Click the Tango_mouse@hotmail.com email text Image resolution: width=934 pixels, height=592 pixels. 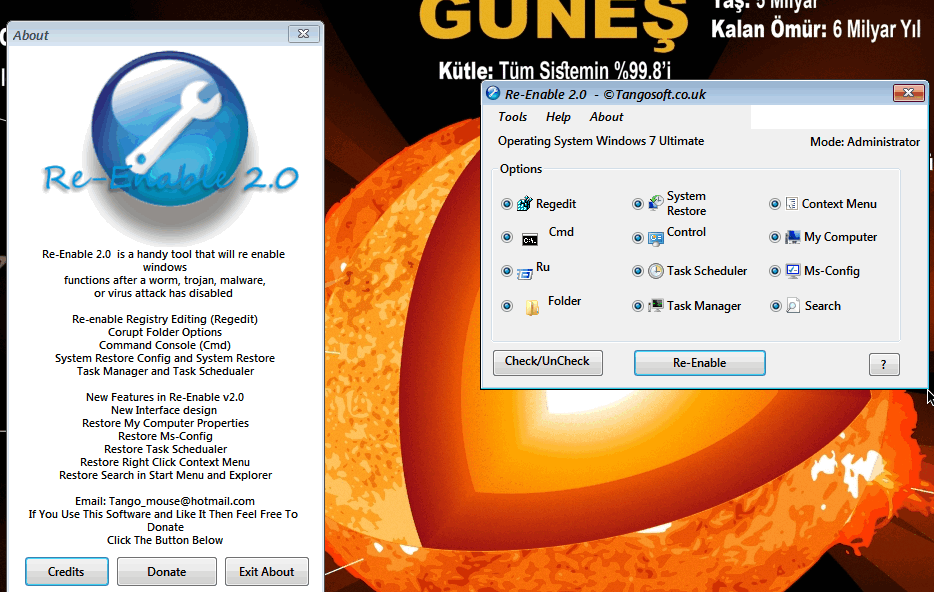click(x=181, y=501)
